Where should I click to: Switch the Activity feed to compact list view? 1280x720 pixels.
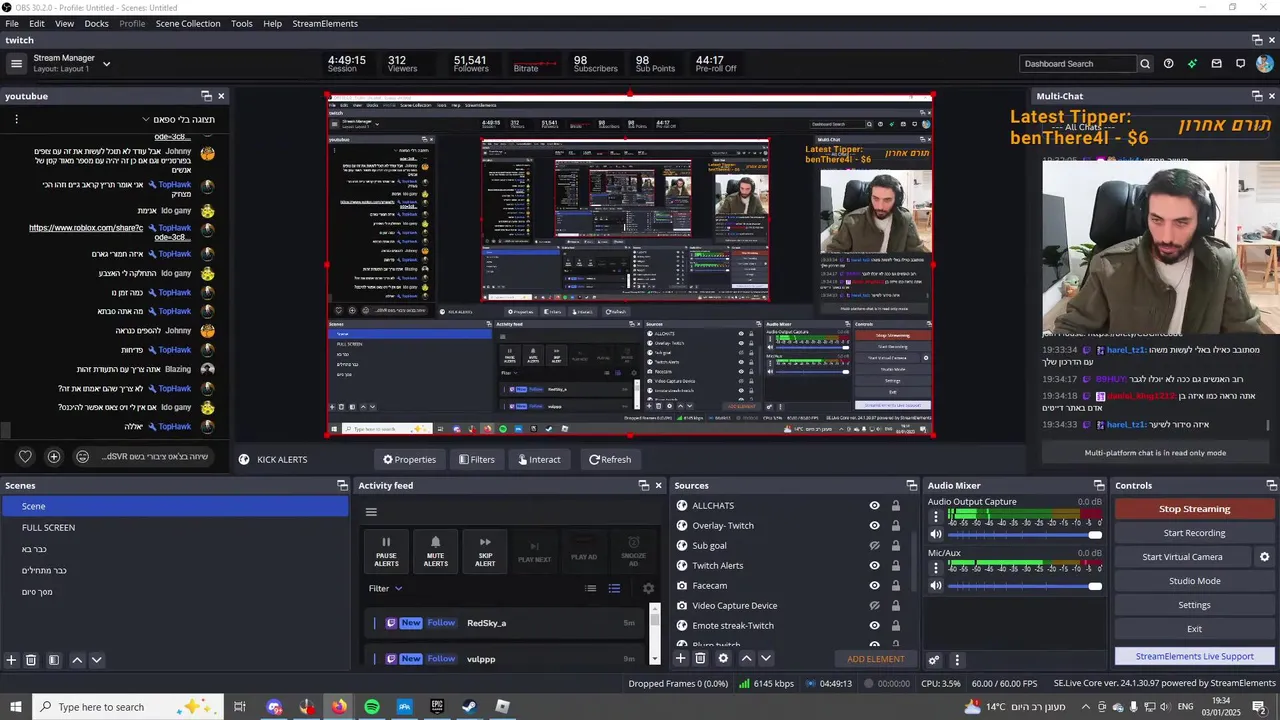(591, 589)
